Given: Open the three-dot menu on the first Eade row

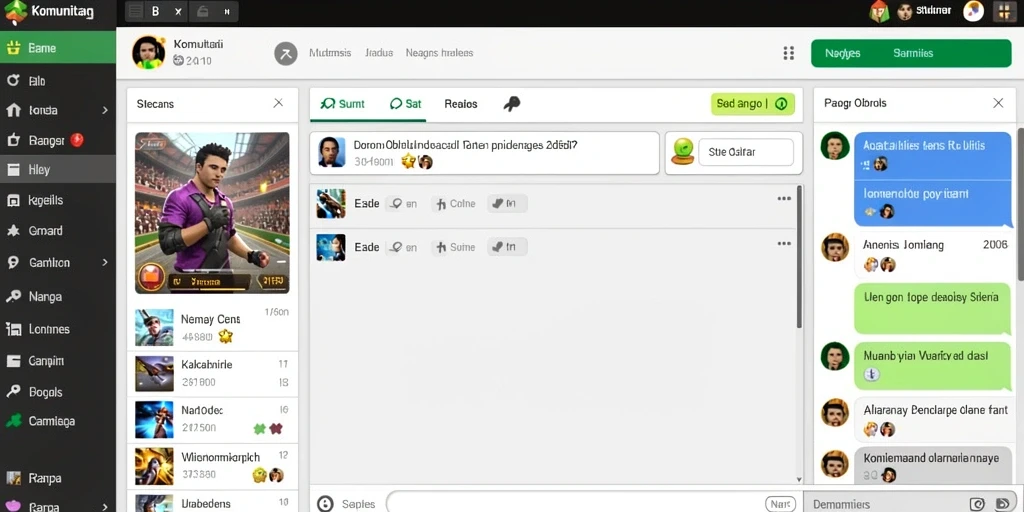Looking at the screenshot, I should coord(784,199).
